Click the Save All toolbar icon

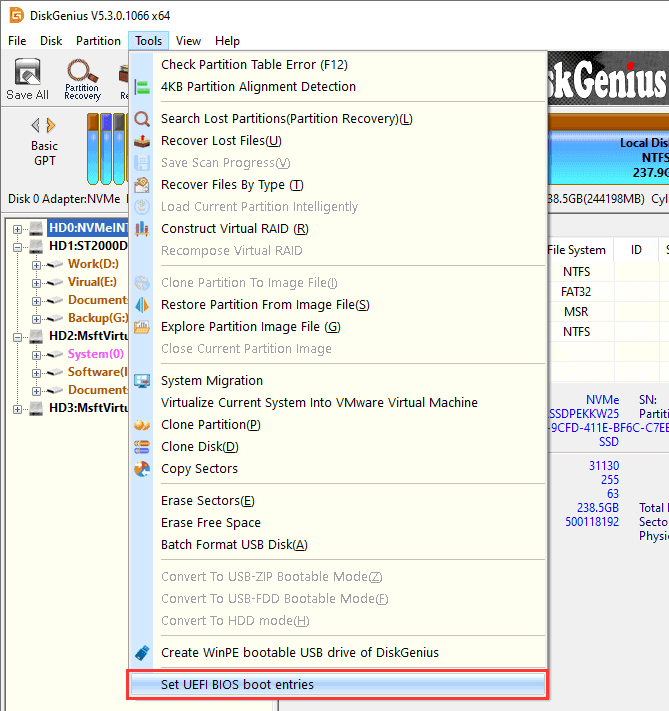click(27, 79)
